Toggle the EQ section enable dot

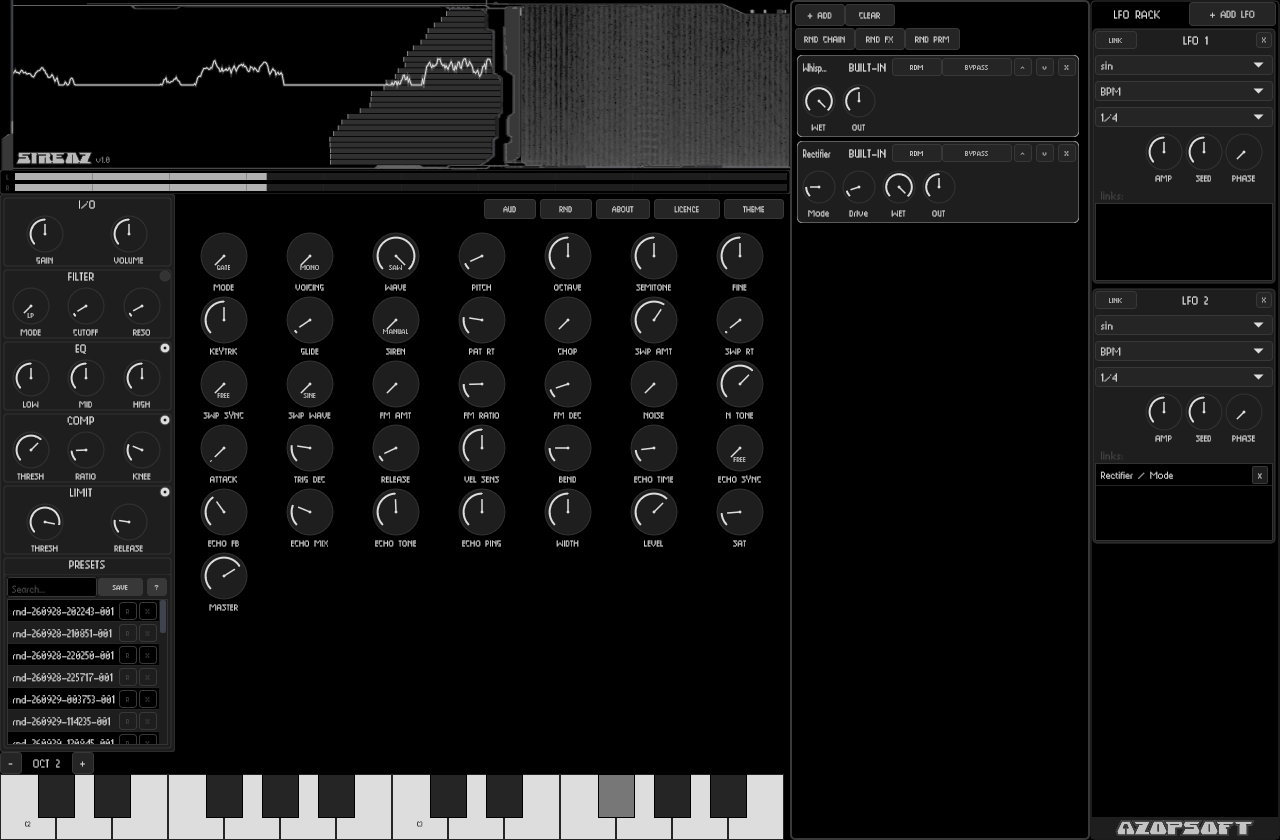(165, 348)
